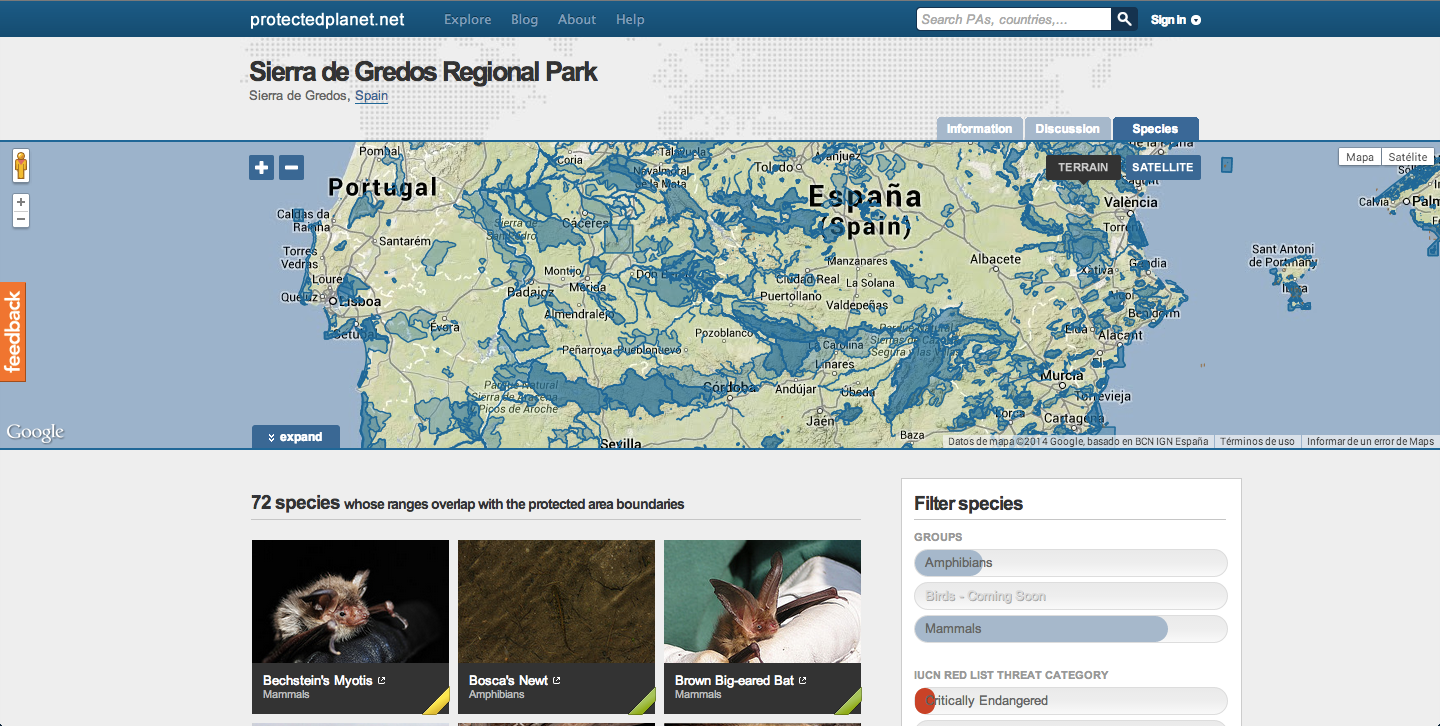
Task: Toggle the Critically Endangered threat filter
Action: click(1070, 701)
